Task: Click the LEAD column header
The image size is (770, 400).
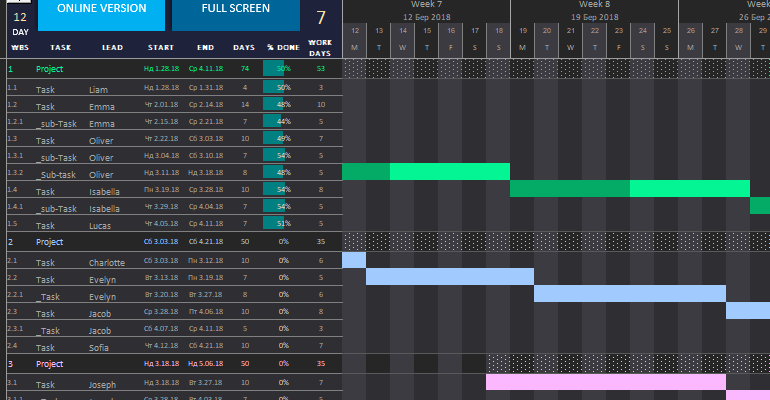Action: click(x=112, y=47)
